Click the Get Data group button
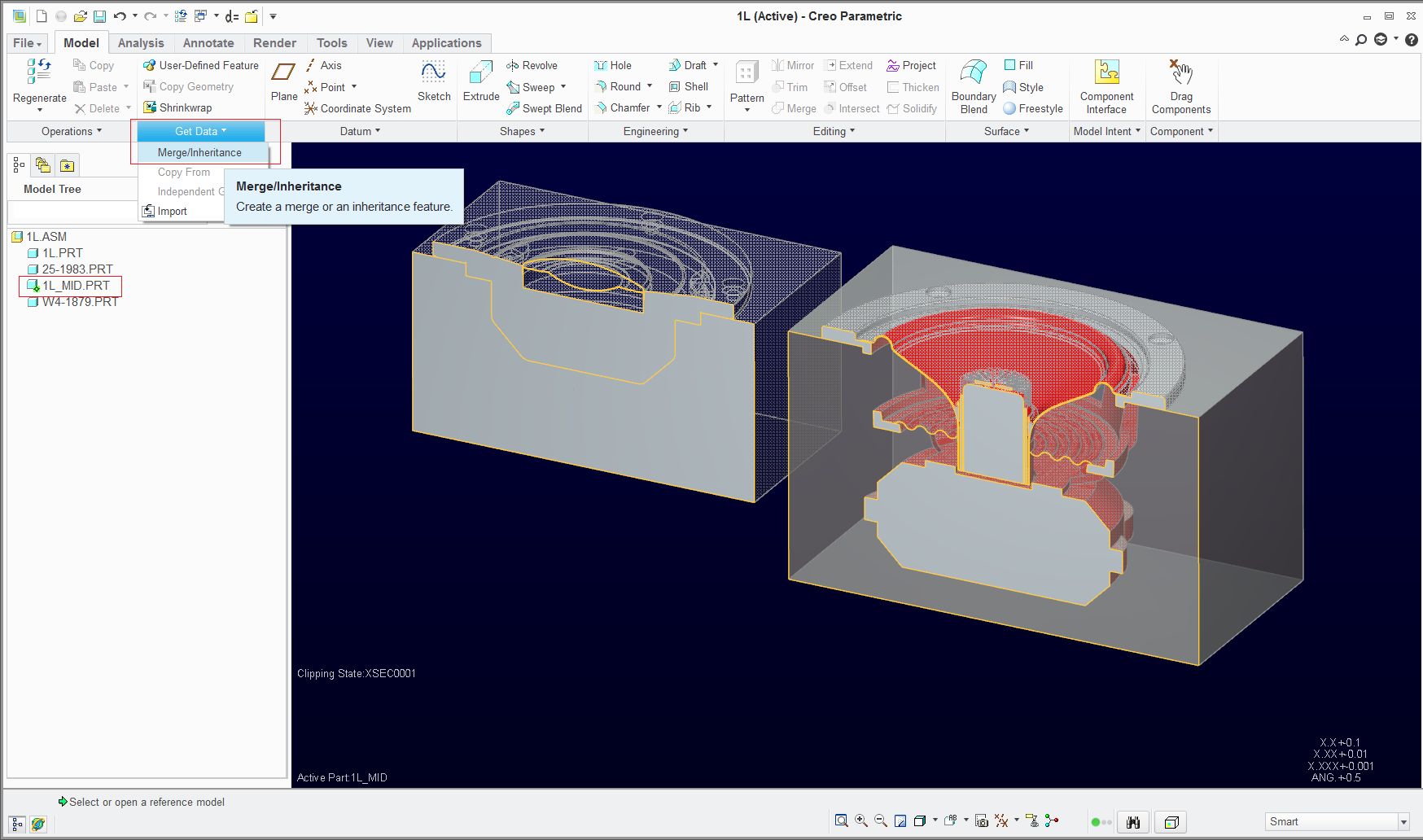Image resolution: width=1423 pixels, height=840 pixels. [201, 131]
